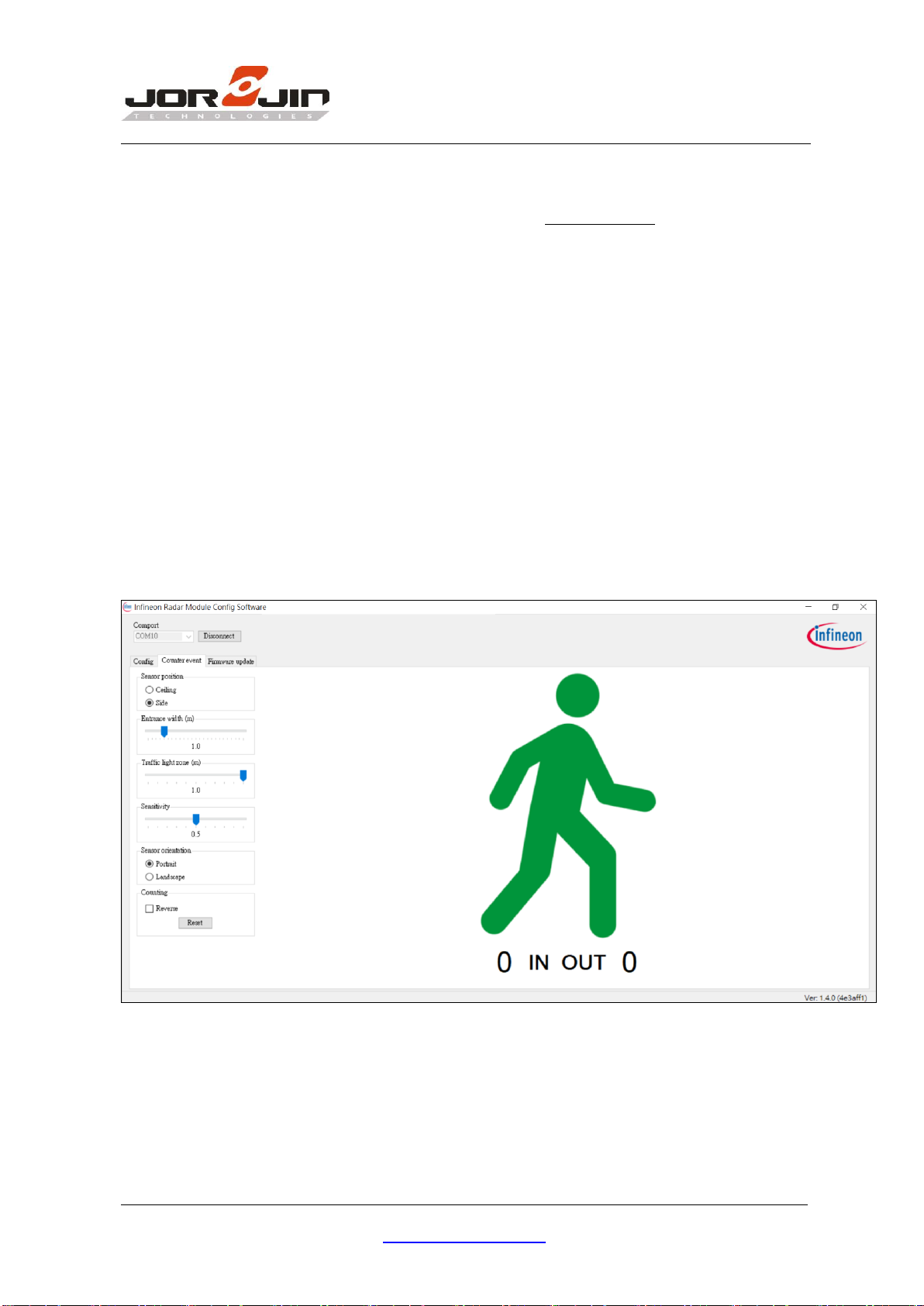Click the Sensitivity slider handle

coord(195,819)
